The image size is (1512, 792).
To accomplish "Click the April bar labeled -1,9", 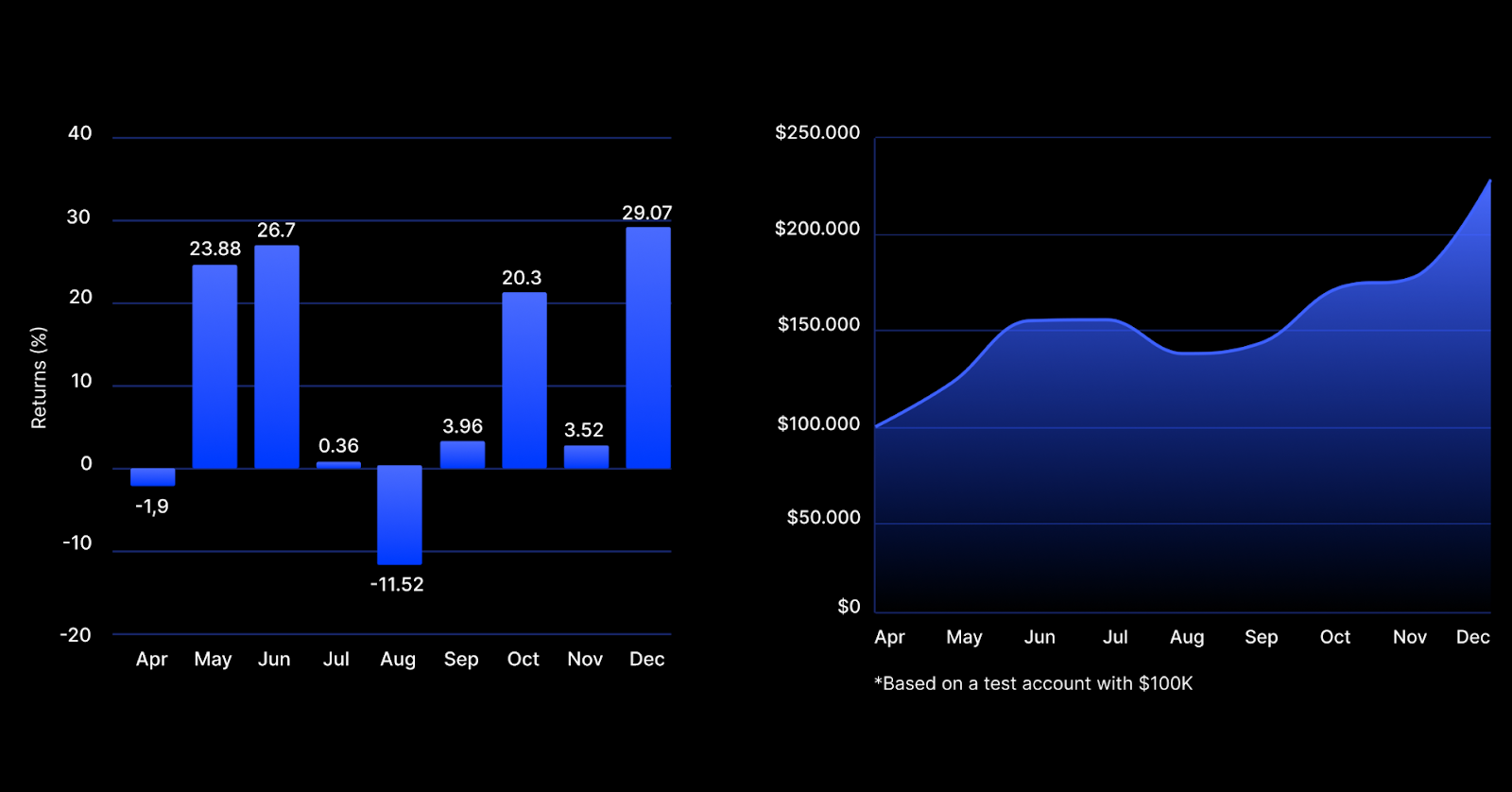I will point(152,476).
